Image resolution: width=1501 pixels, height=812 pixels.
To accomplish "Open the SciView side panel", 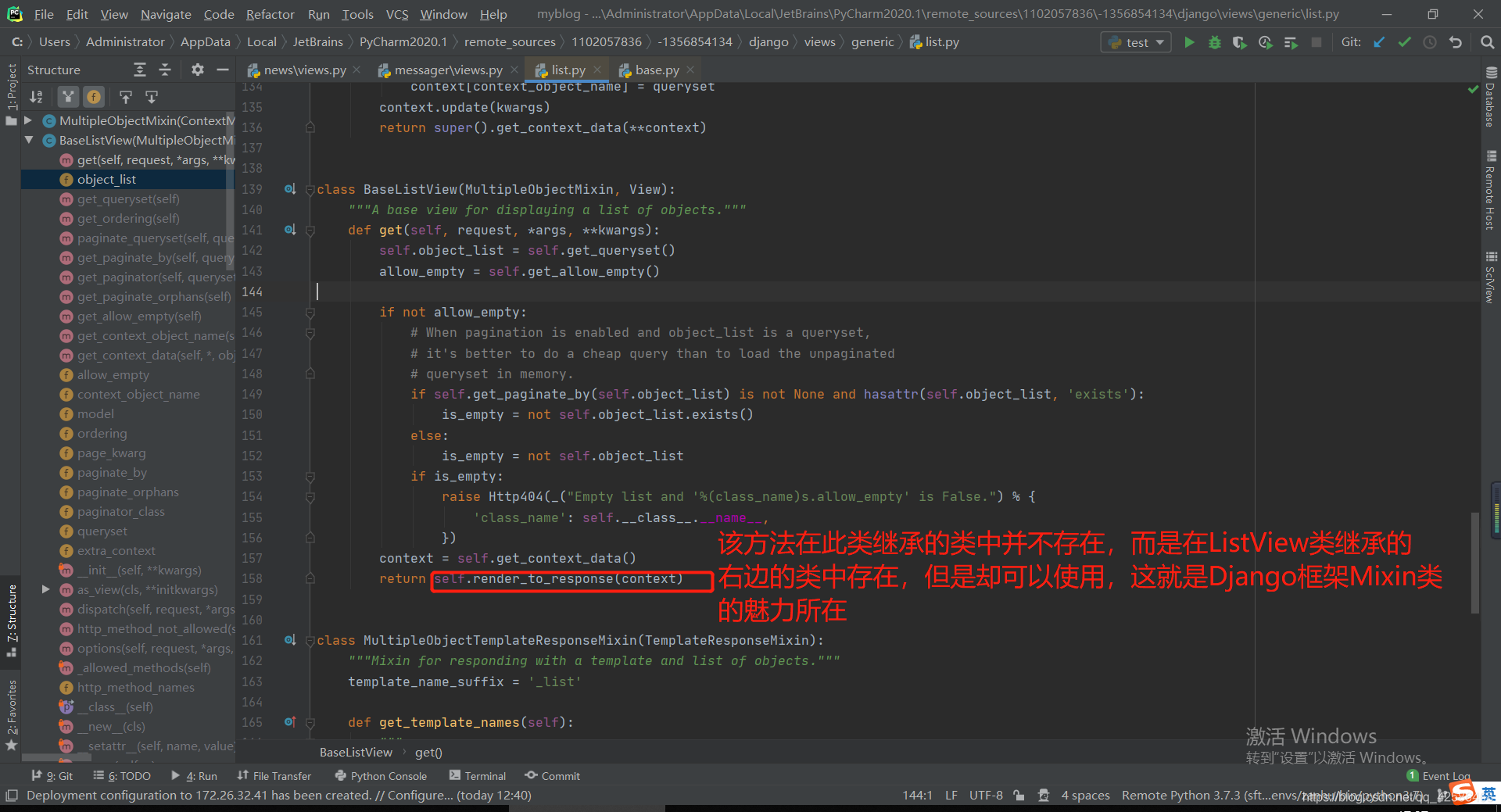I will [1490, 277].
